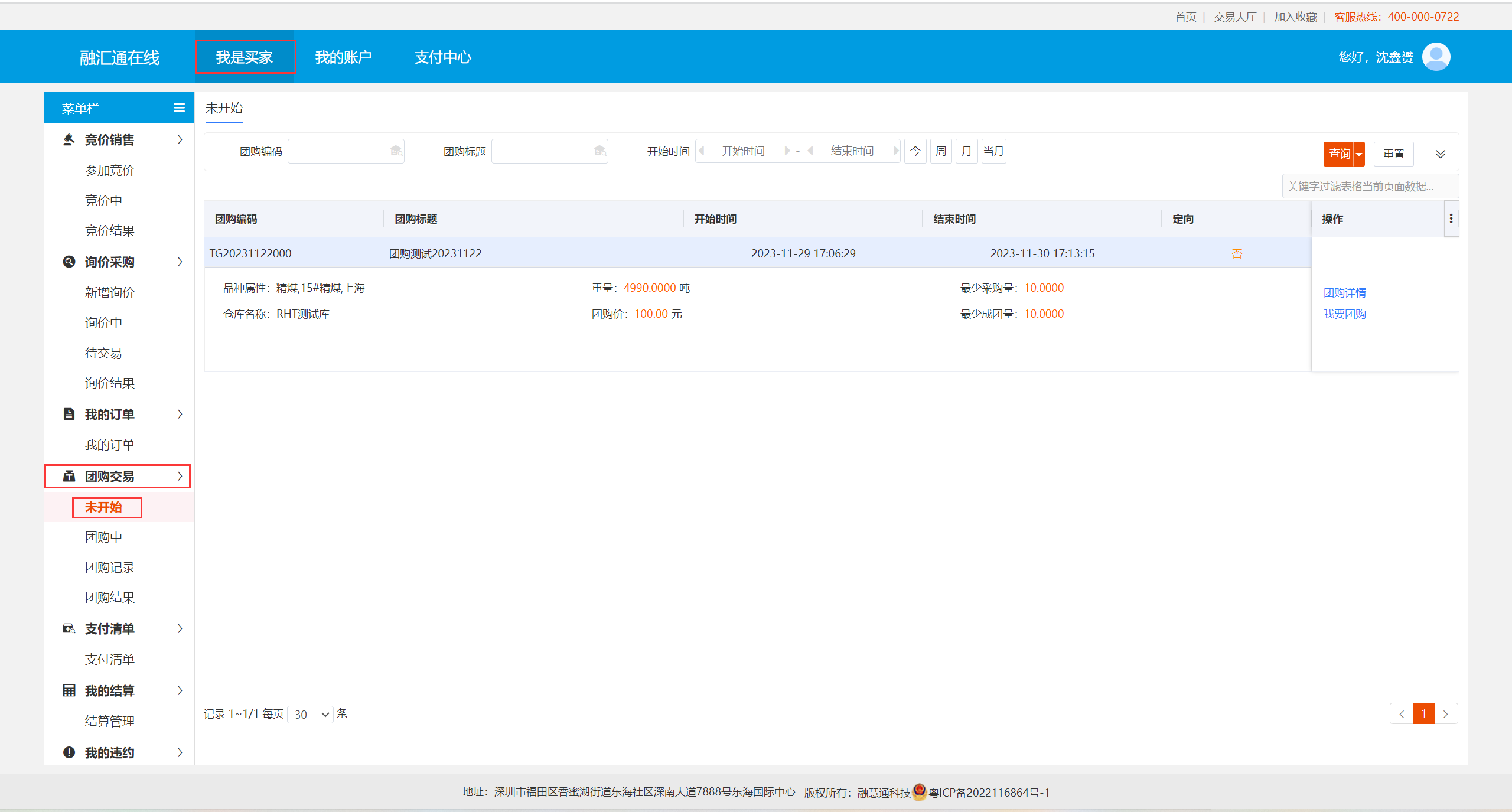The height and width of the screenshot is (812, 1512).
Task: Click the 团购交易 icon in sidebar
Action: [69, 476]
